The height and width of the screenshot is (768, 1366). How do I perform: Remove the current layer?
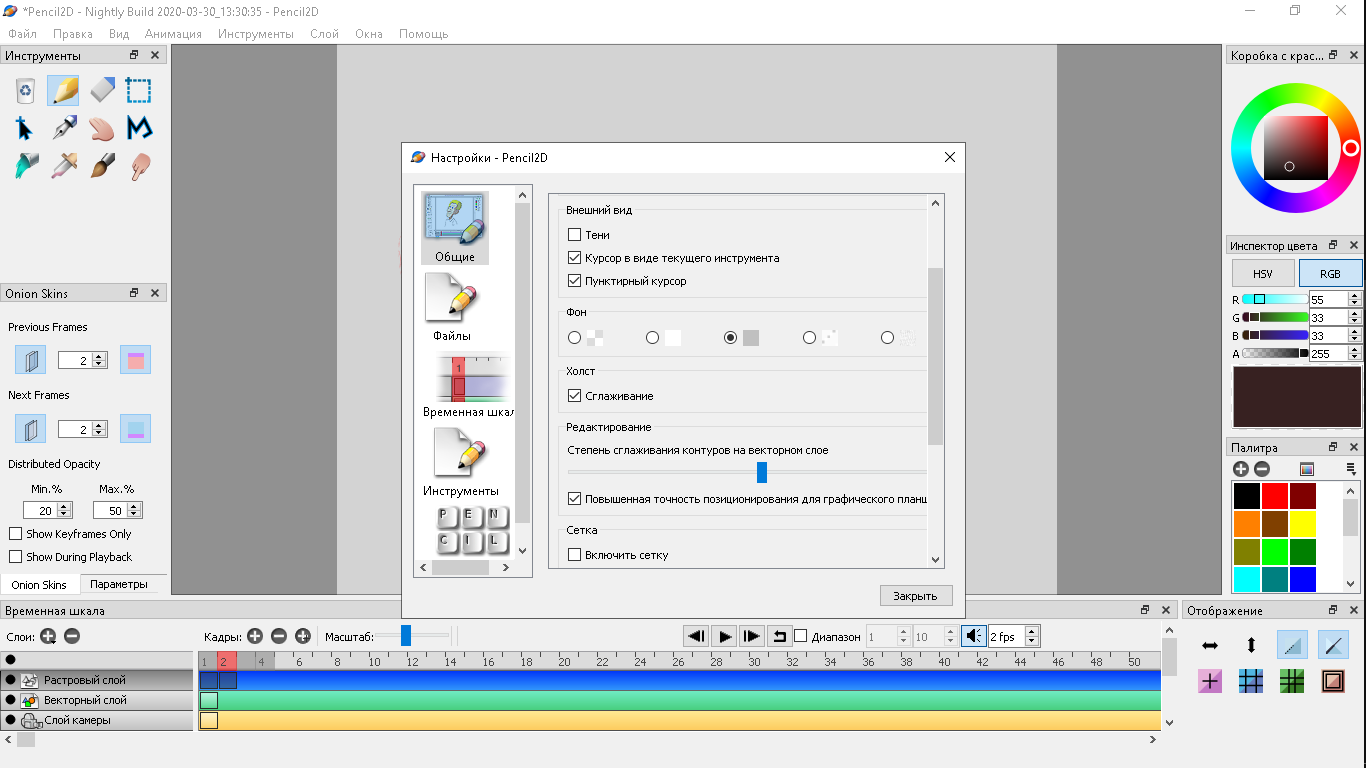point(72,636)
